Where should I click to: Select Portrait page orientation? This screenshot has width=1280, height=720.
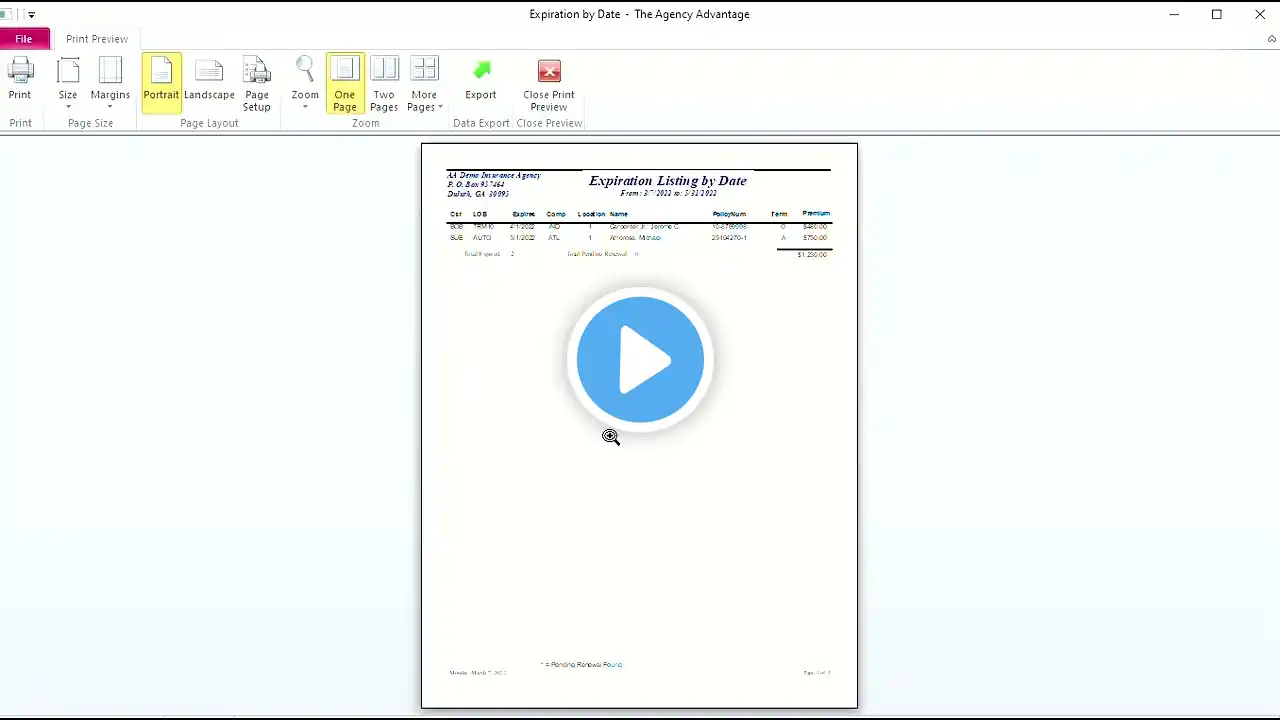point(161,82)
